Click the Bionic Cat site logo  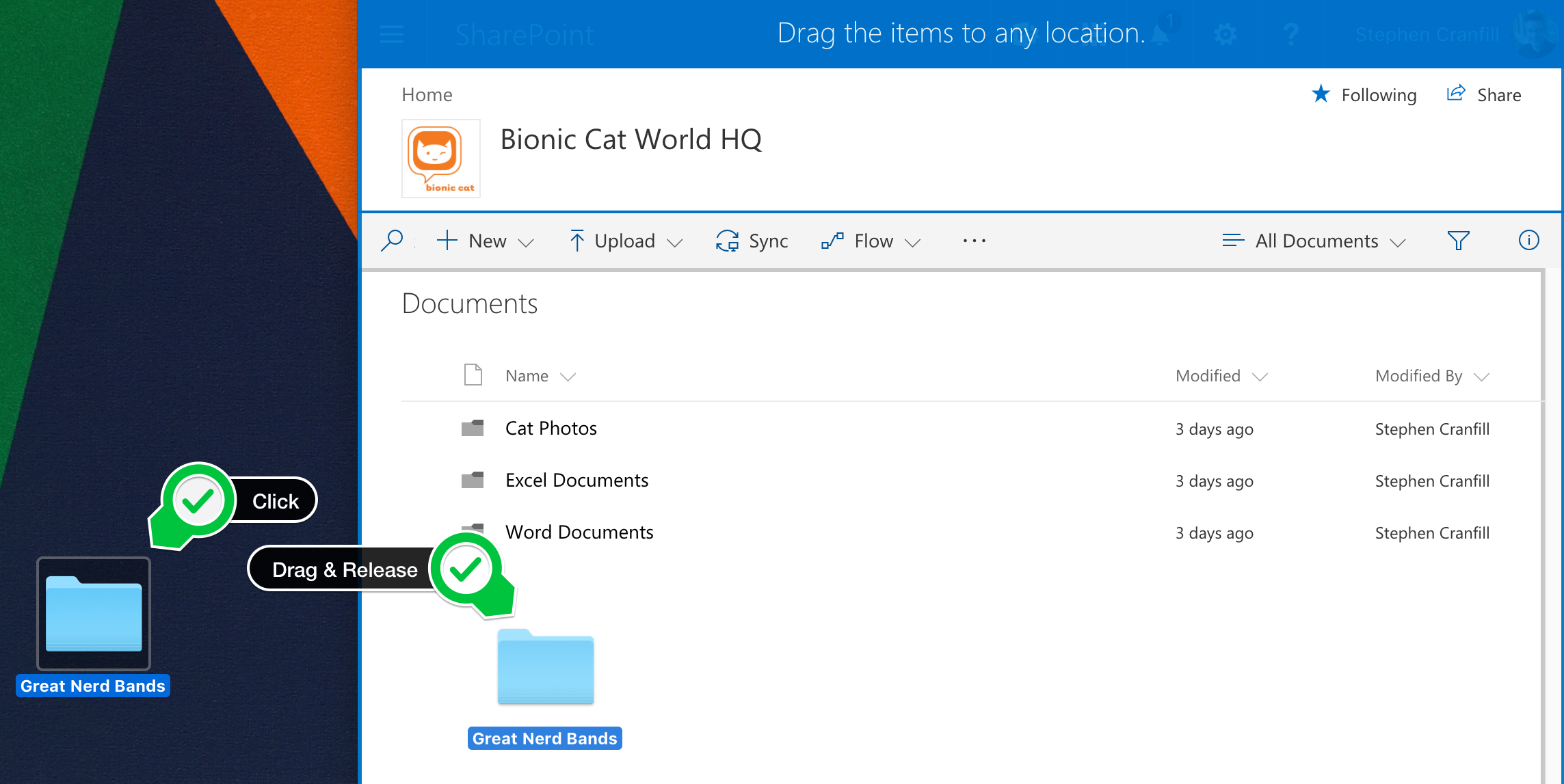tap(441, 159)
